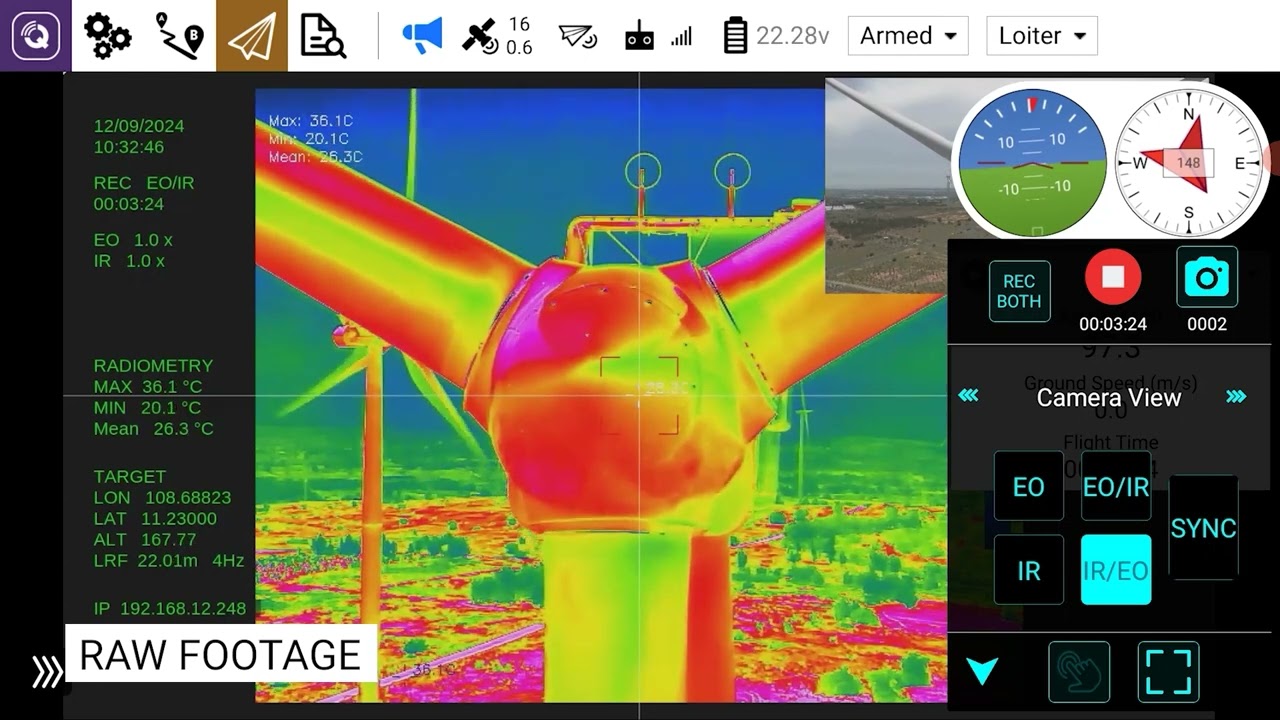This screenshot has width=1280, height=720.
Task: Select the IR/EO camera view
Action: coord(1116,570)
